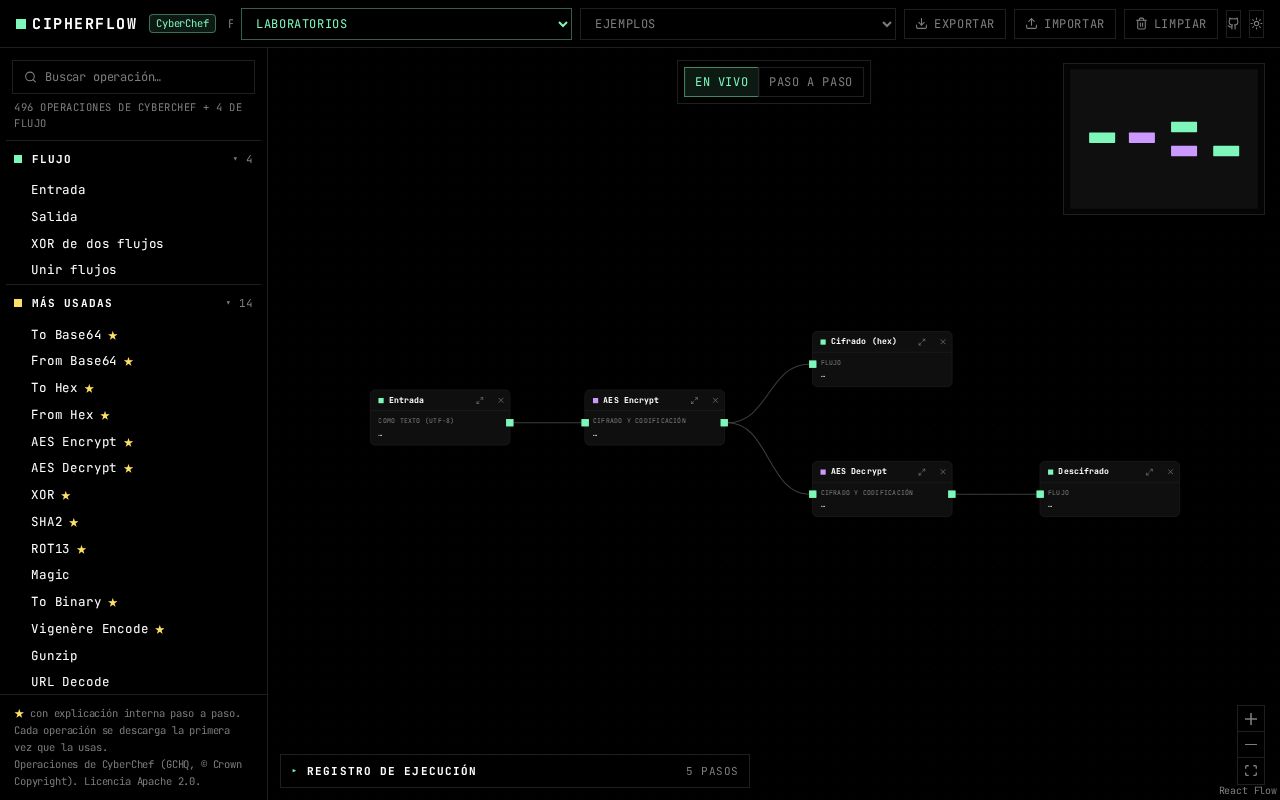Click the Importar button
This screenshot has height=800, width=1280.
tap(1065, 24)
